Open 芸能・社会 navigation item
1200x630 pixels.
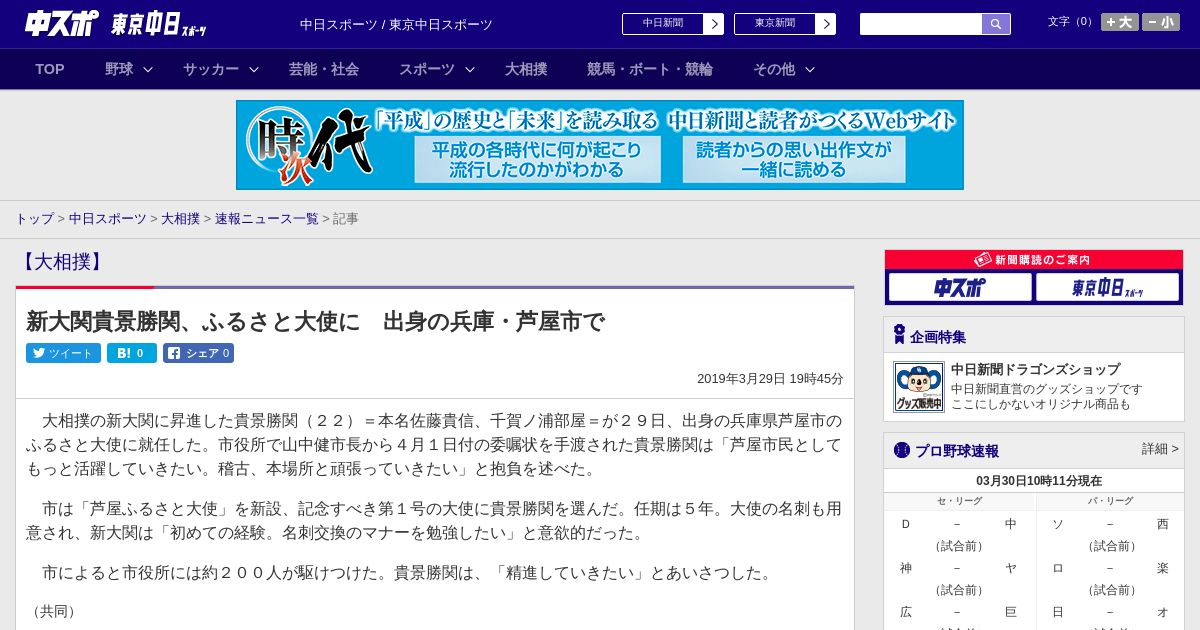324,69
